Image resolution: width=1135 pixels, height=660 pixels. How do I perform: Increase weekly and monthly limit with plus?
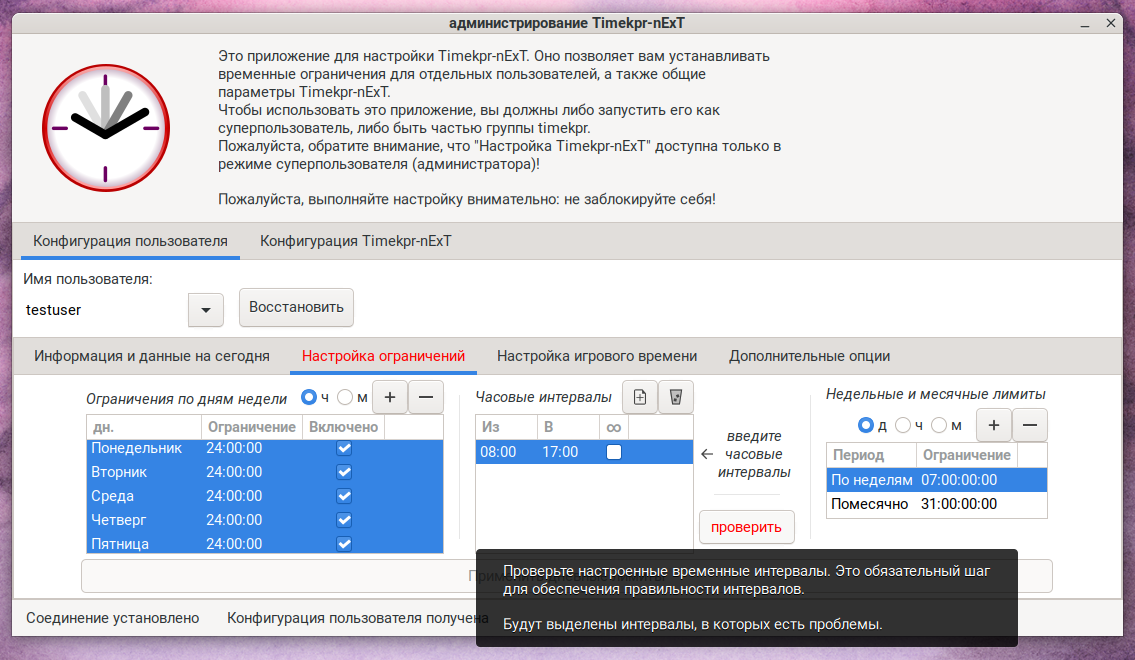pyautogui.click(x=994, y=425)
